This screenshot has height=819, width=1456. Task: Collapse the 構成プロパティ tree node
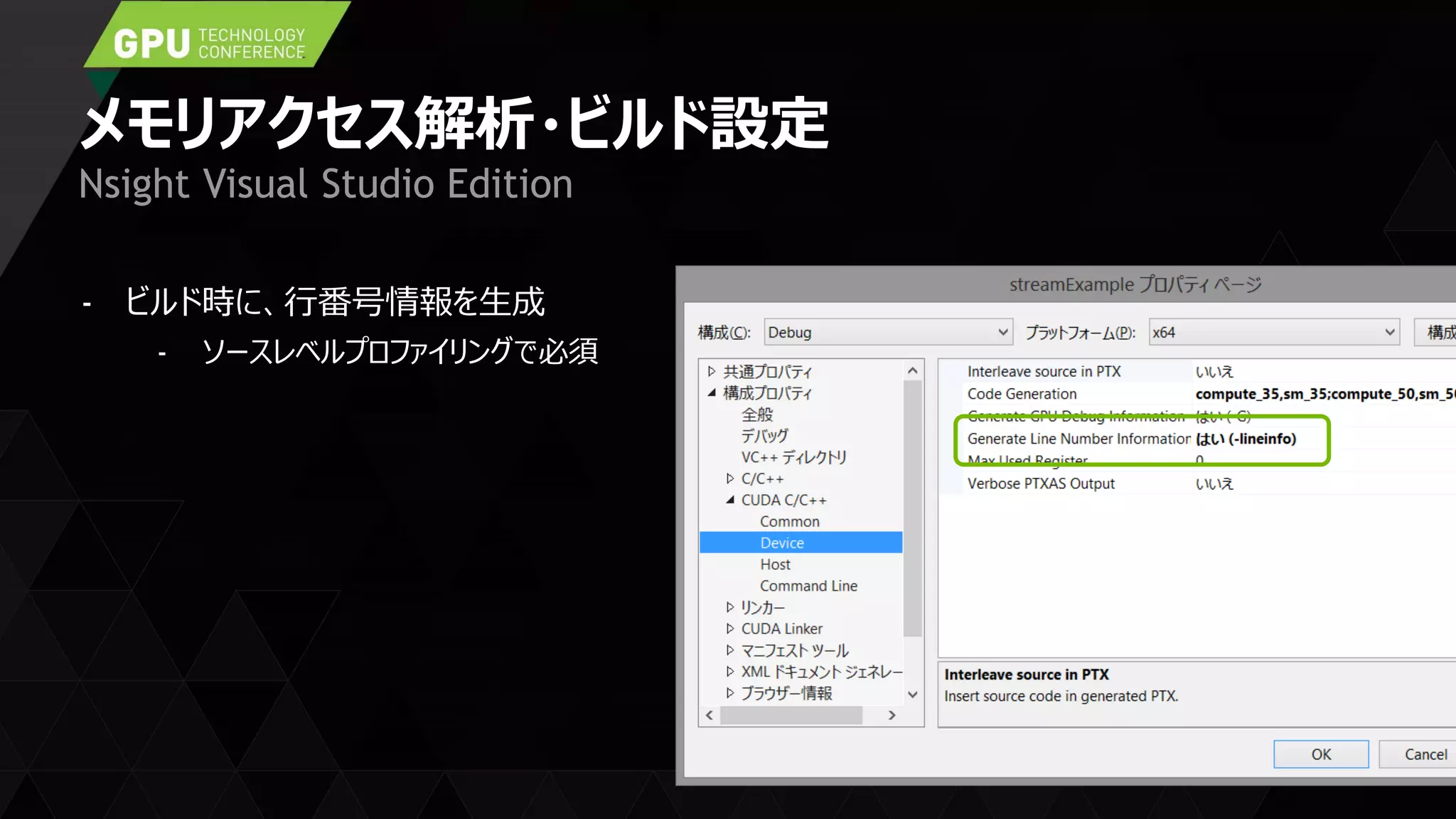coord(712,392)
